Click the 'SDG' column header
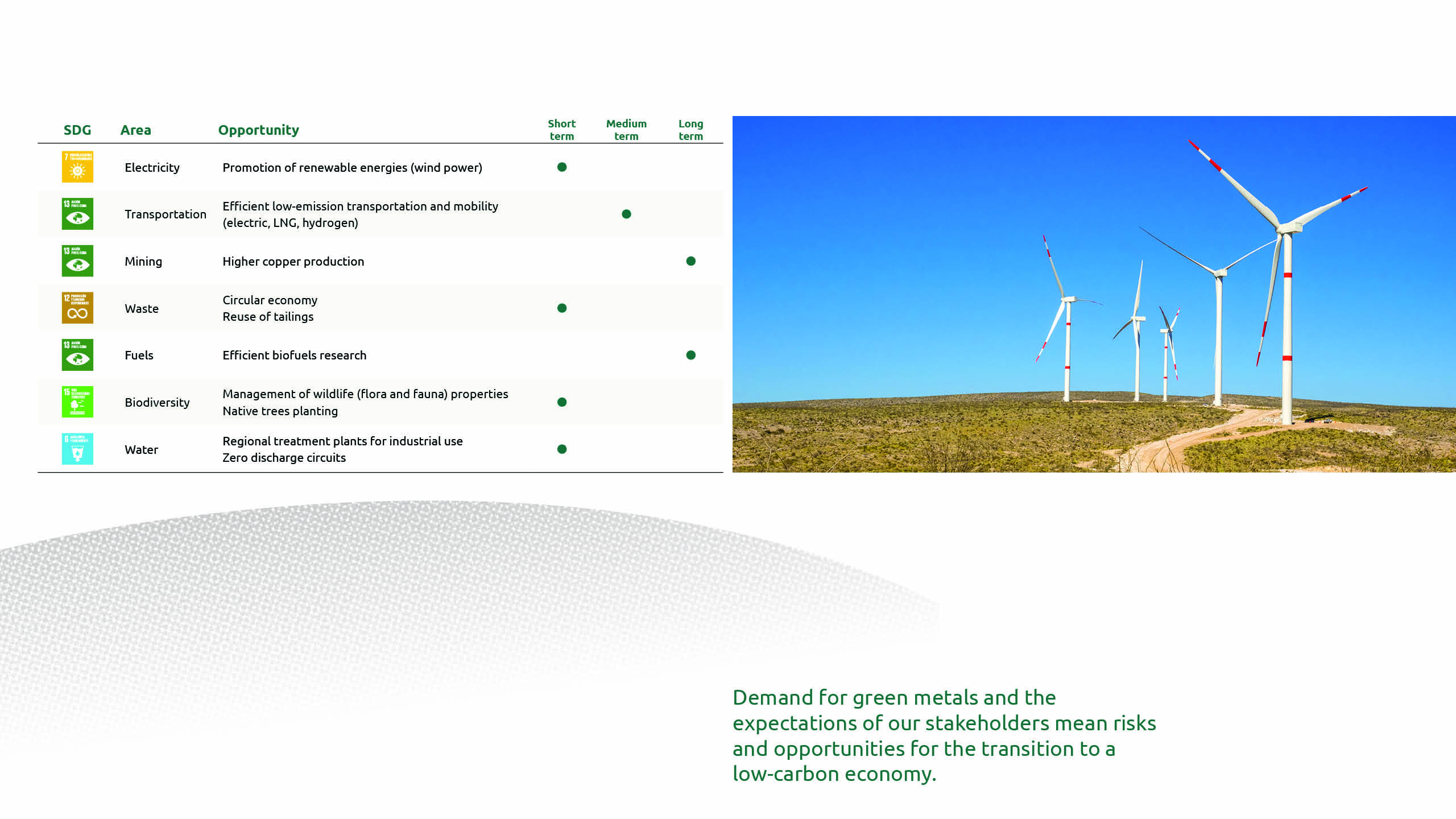1456x819 pixels. click(77, 130)
